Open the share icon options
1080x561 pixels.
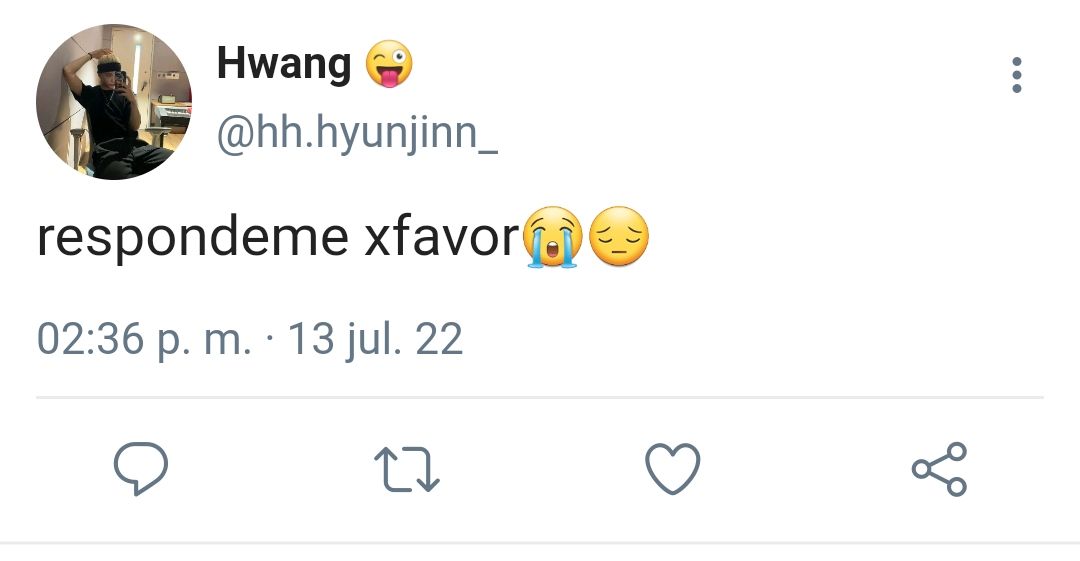[x=939, y=469]
